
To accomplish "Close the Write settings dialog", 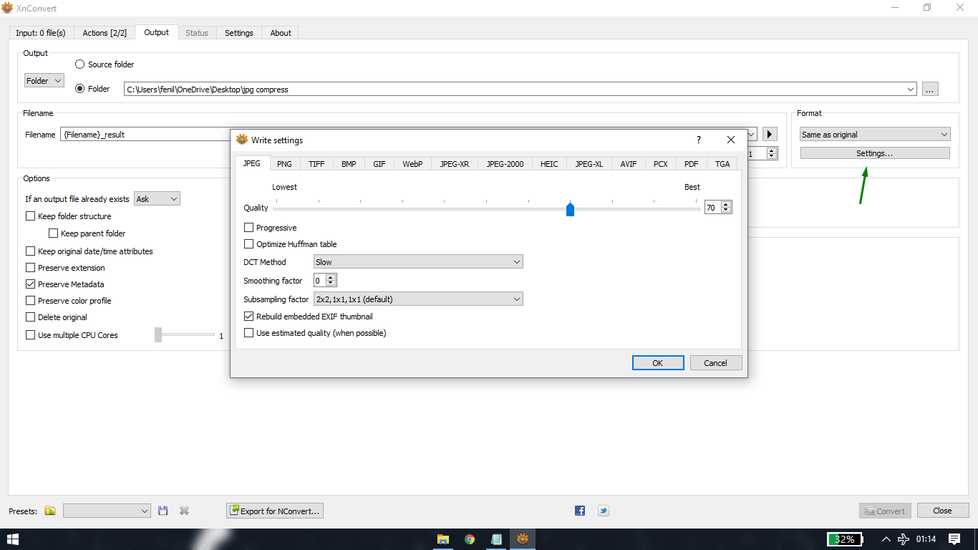I will coord(730,140).
